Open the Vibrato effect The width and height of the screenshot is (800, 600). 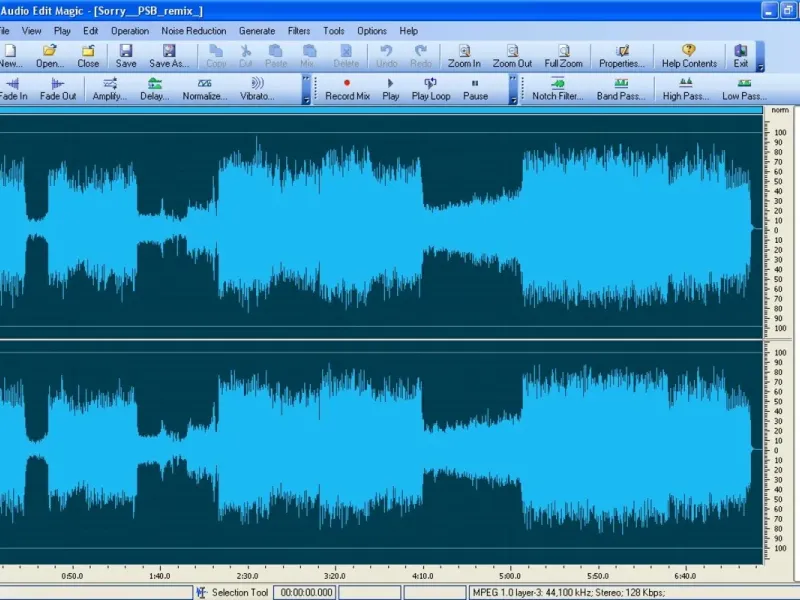pos(257,89)
